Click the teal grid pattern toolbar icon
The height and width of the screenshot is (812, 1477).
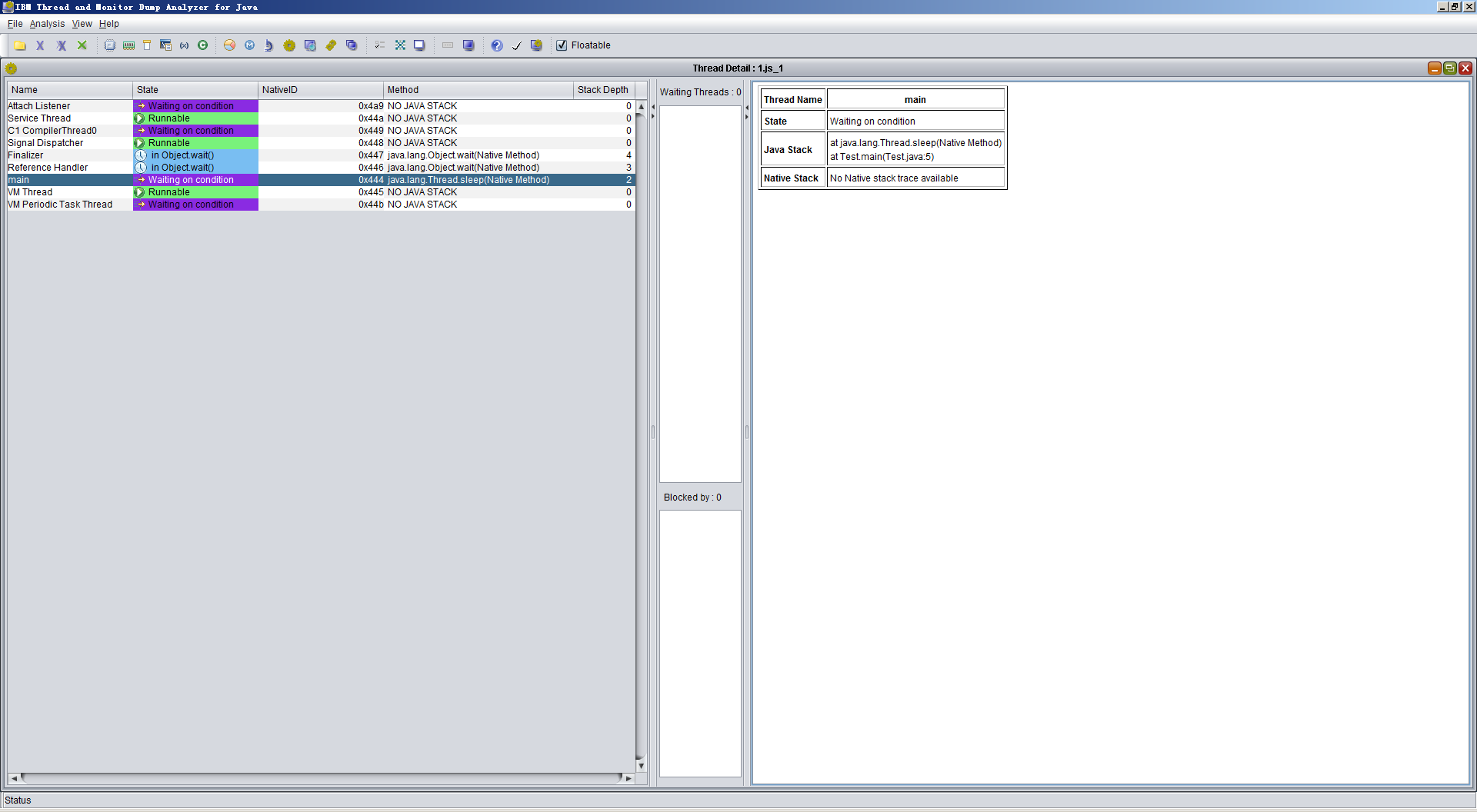click(400, 45)
